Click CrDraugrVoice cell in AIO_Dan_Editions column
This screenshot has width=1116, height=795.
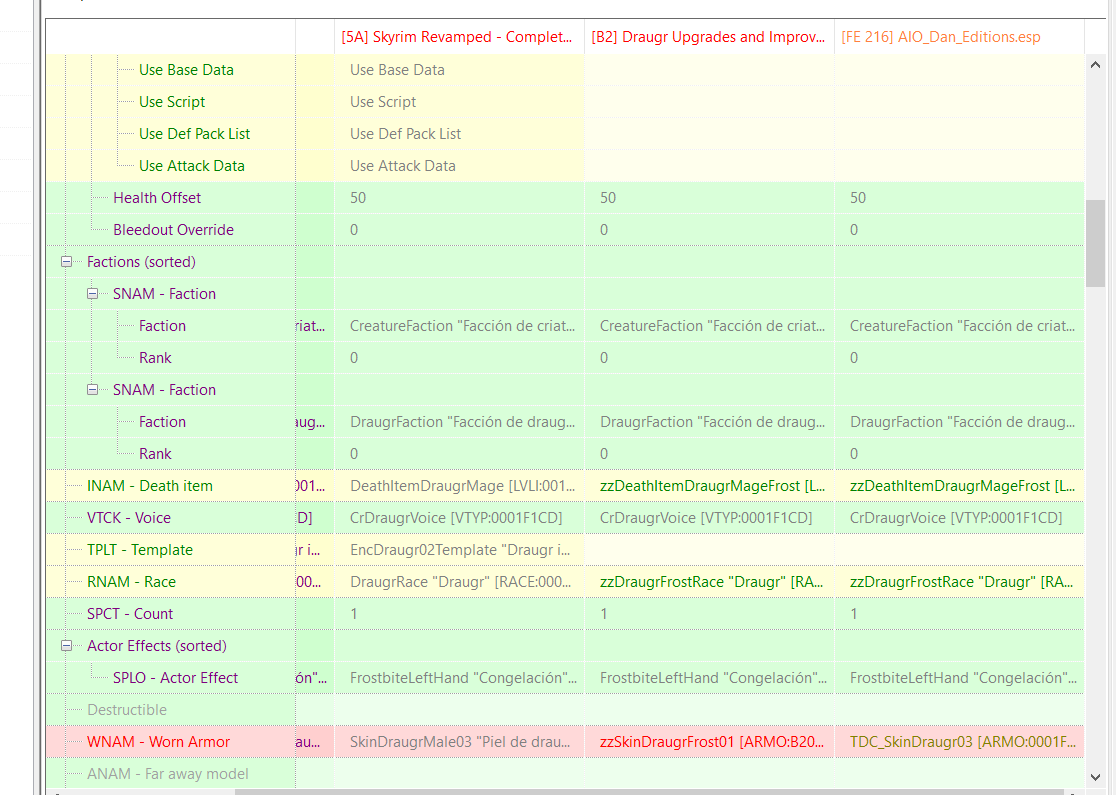click(x=959, y=518)
